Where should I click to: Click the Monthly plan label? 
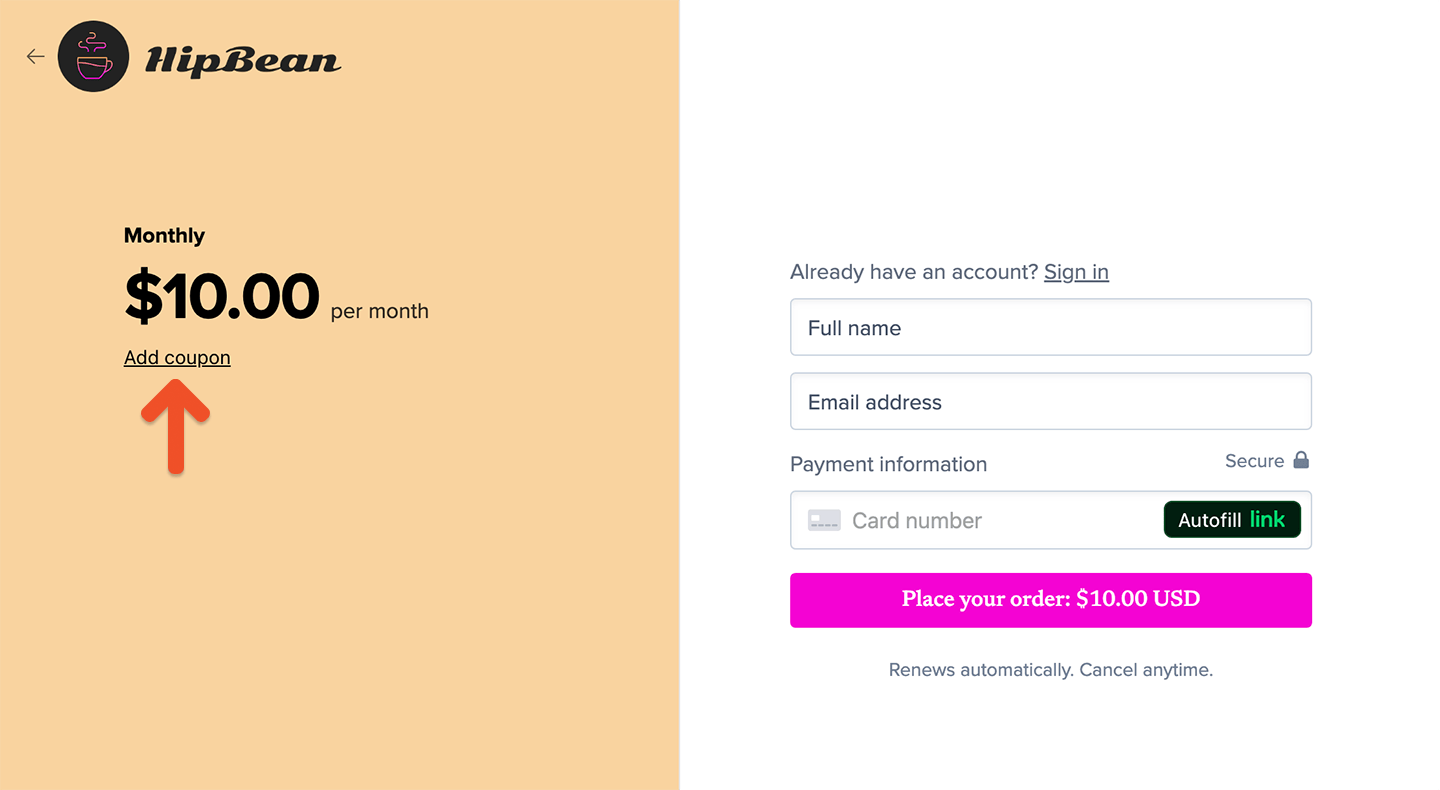(x=164, y=236)
